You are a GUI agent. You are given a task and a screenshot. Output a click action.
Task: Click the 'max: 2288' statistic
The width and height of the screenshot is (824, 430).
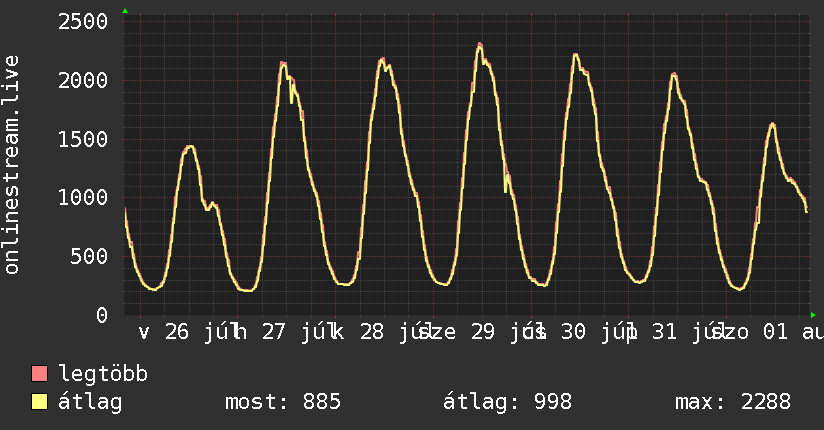[733, 402]
